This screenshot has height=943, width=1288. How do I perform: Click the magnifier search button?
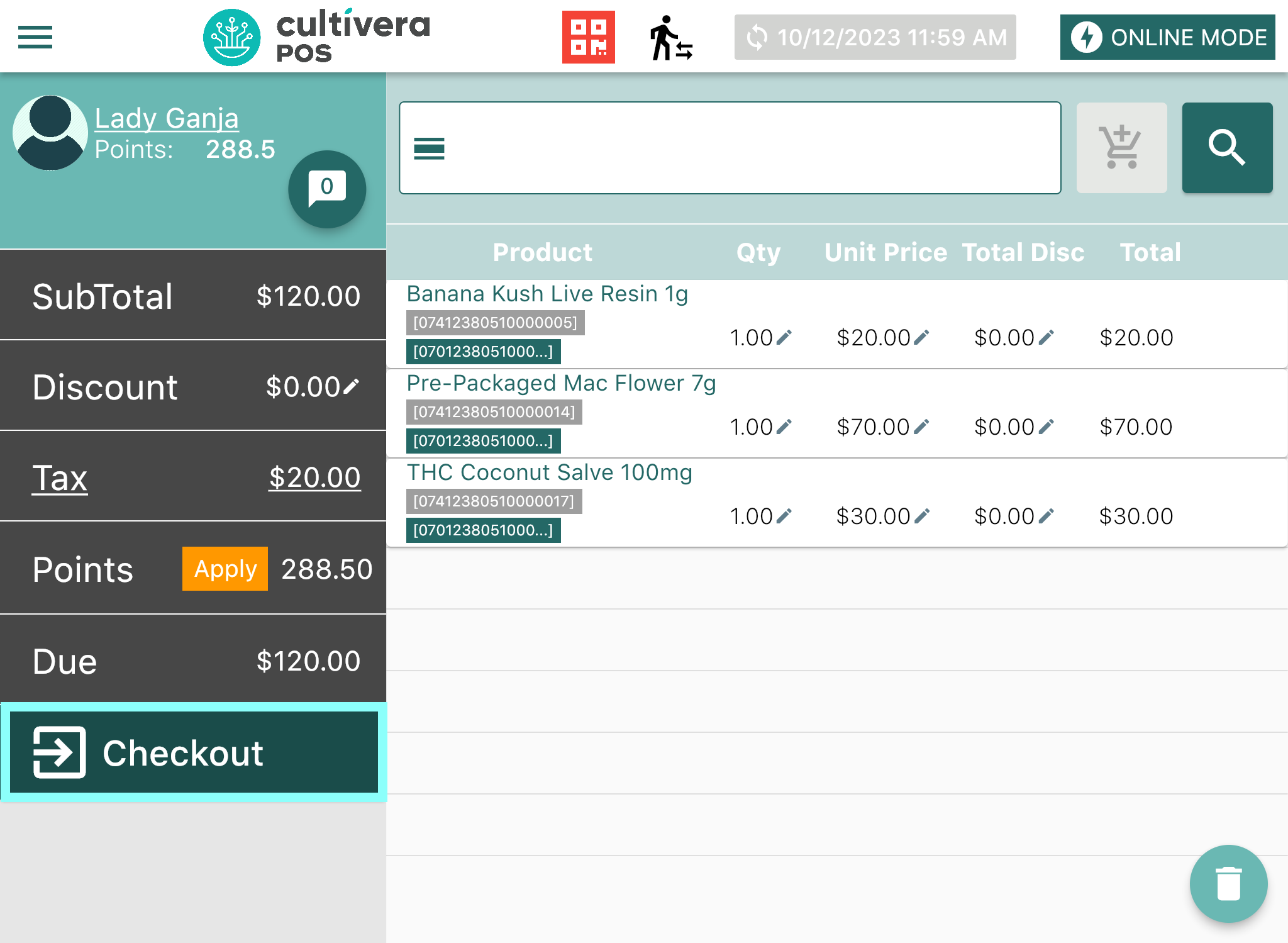[x=1227, y=148]
